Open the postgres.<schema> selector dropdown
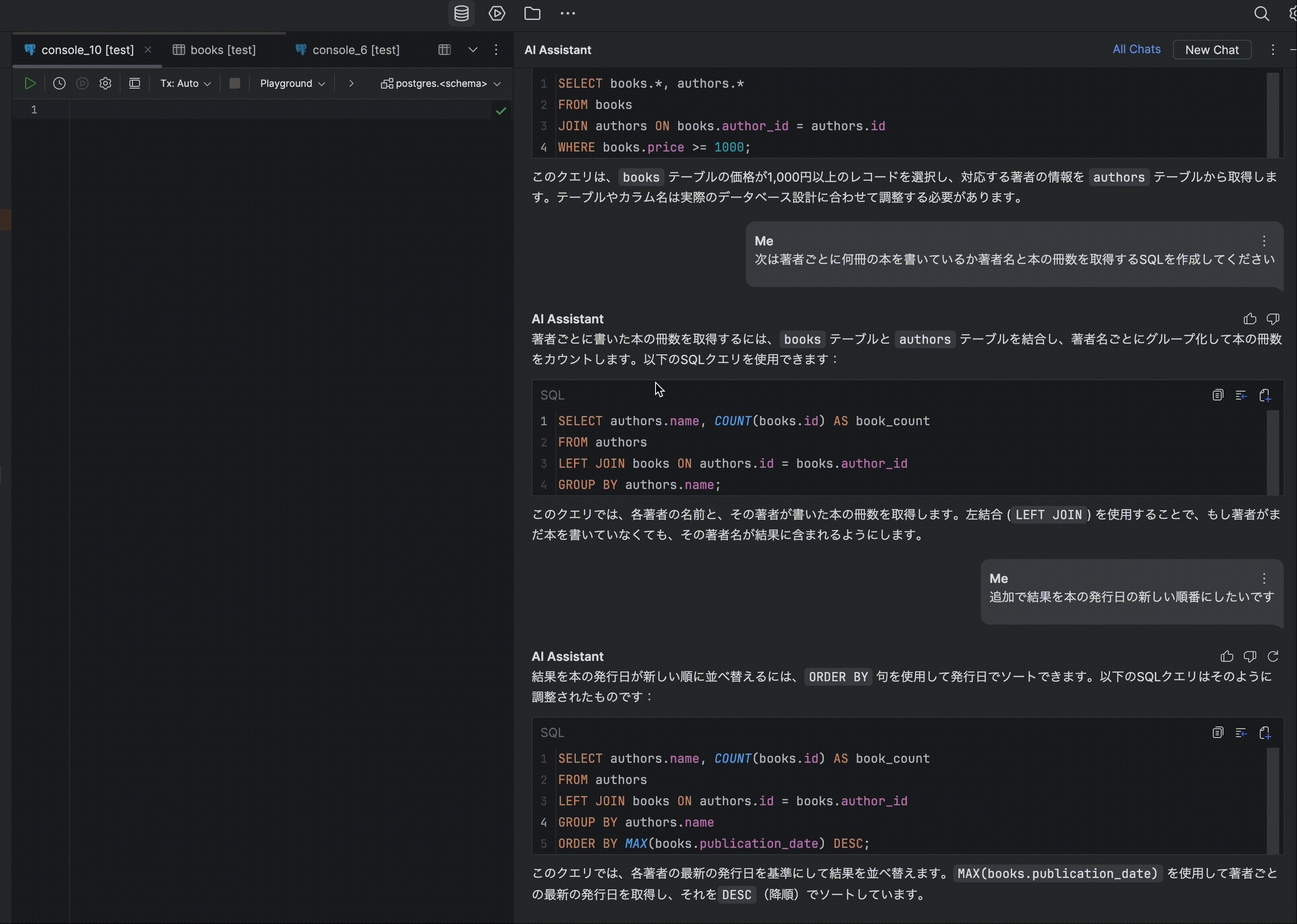This screenshot has height=924, width=1297. (x=441, y=84)
